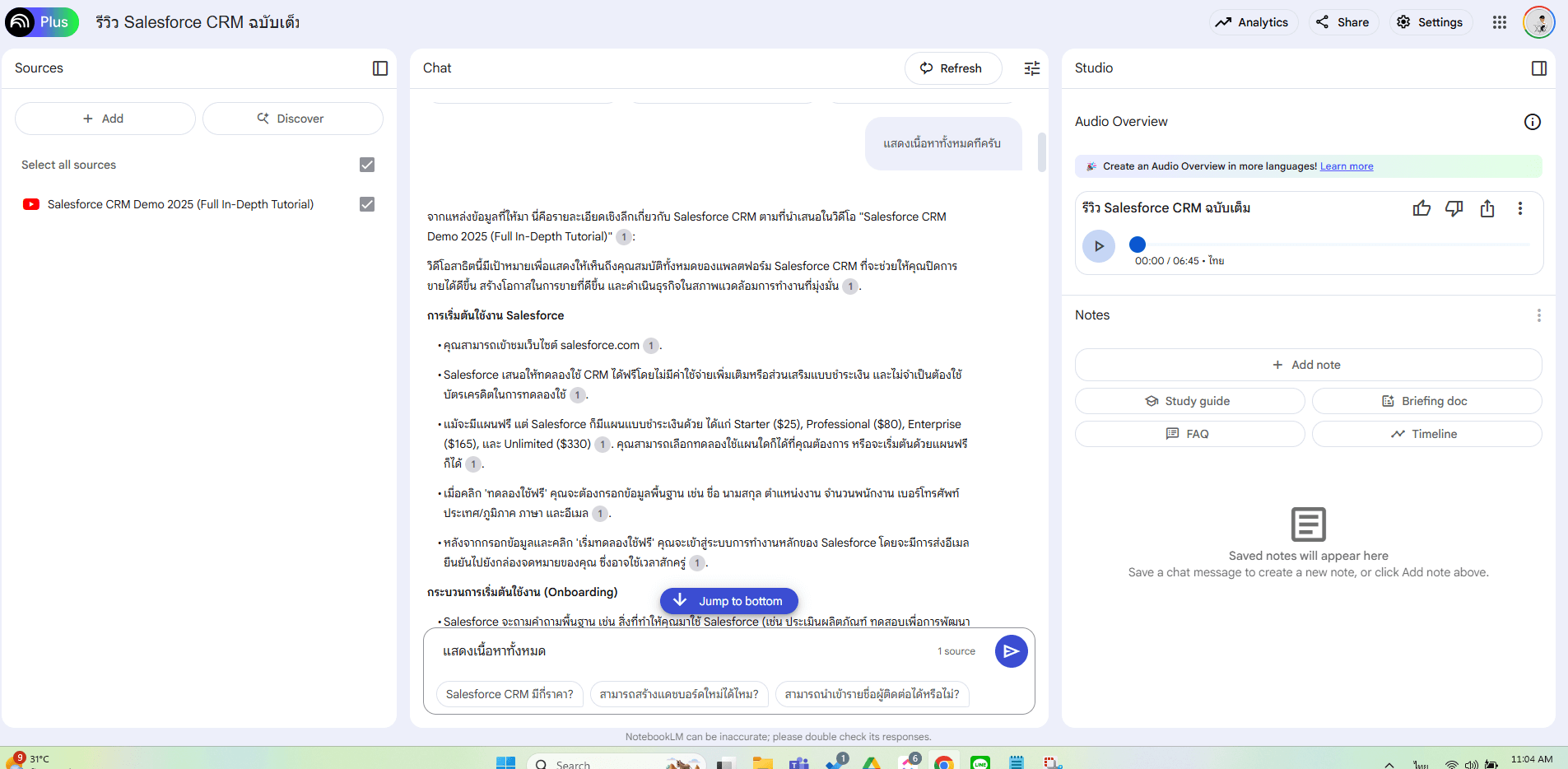This screenshot has height=769, width=1568.
Task: Share the audio overview
Action: 1487,208
